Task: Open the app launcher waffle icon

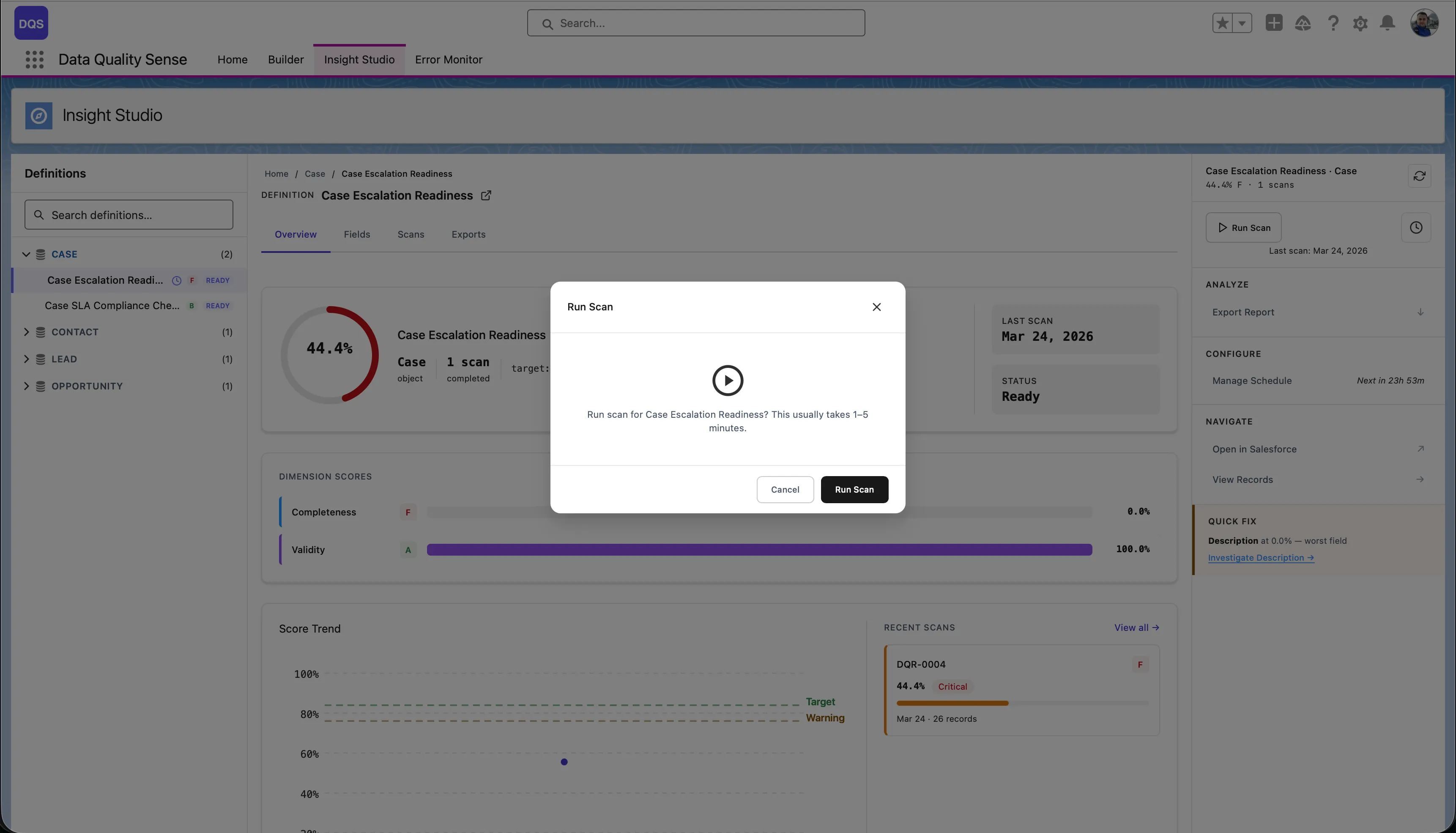Action: point(34,60)
